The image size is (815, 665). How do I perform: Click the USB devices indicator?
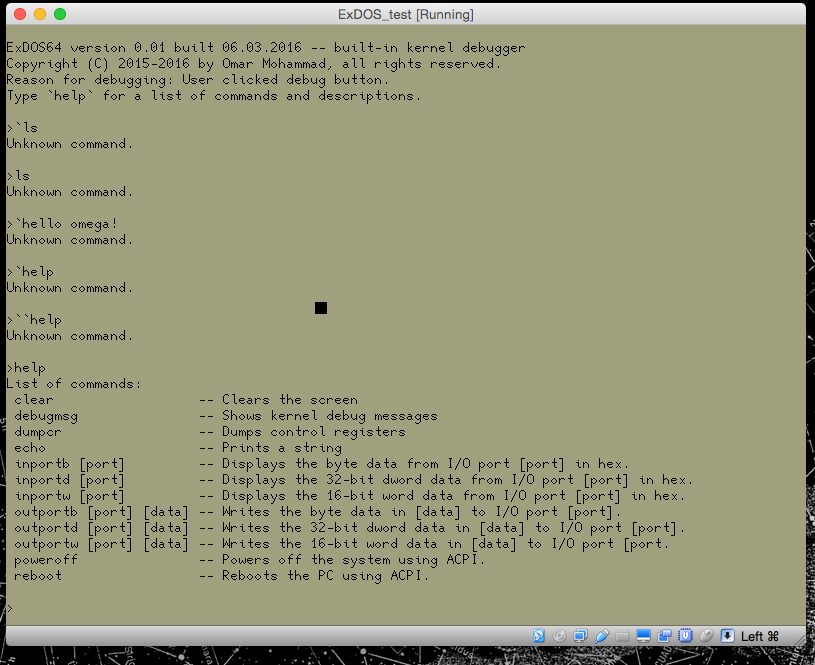click(601, 635)
